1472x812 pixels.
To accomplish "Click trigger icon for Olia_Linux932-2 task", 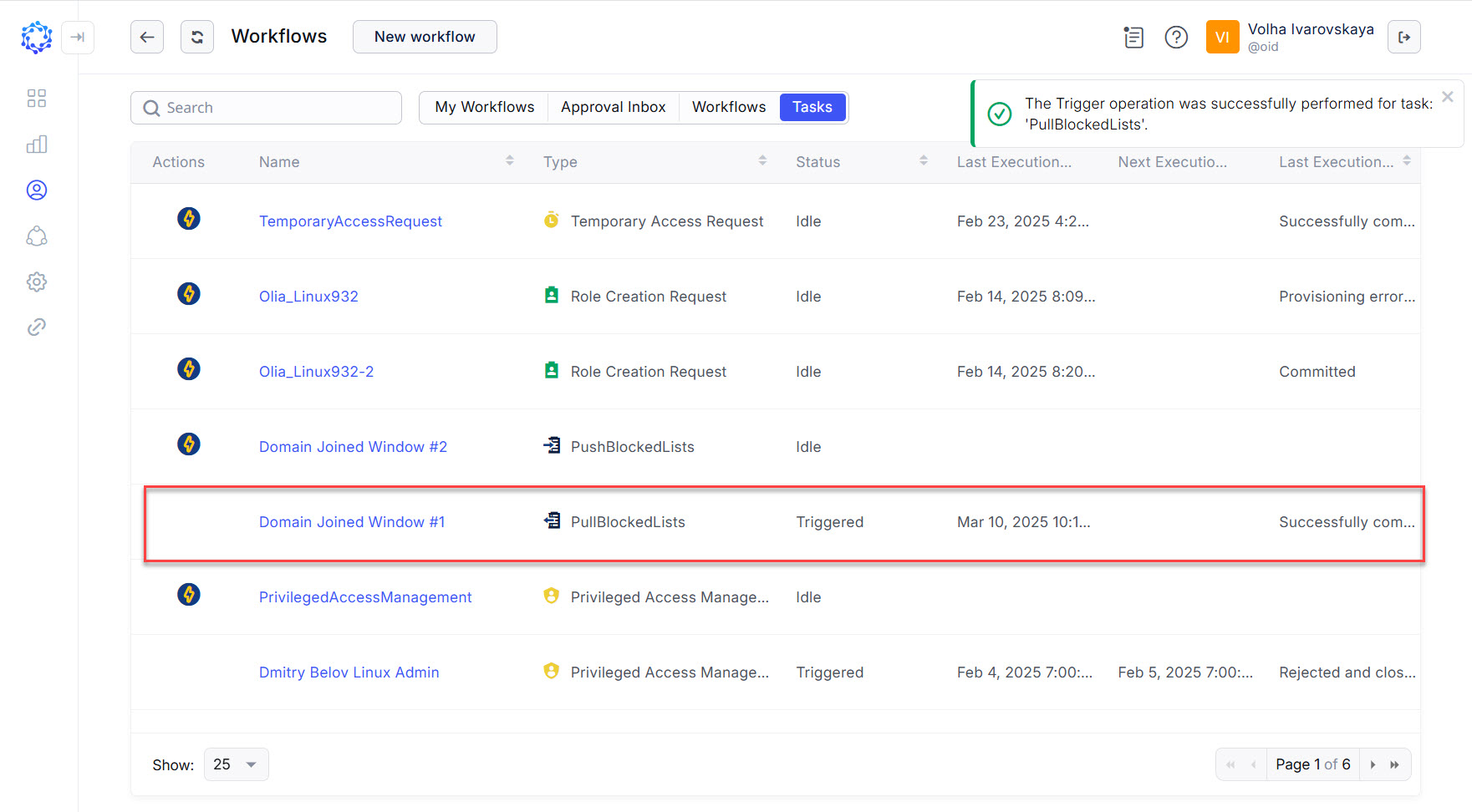I will tap(188, 369).
